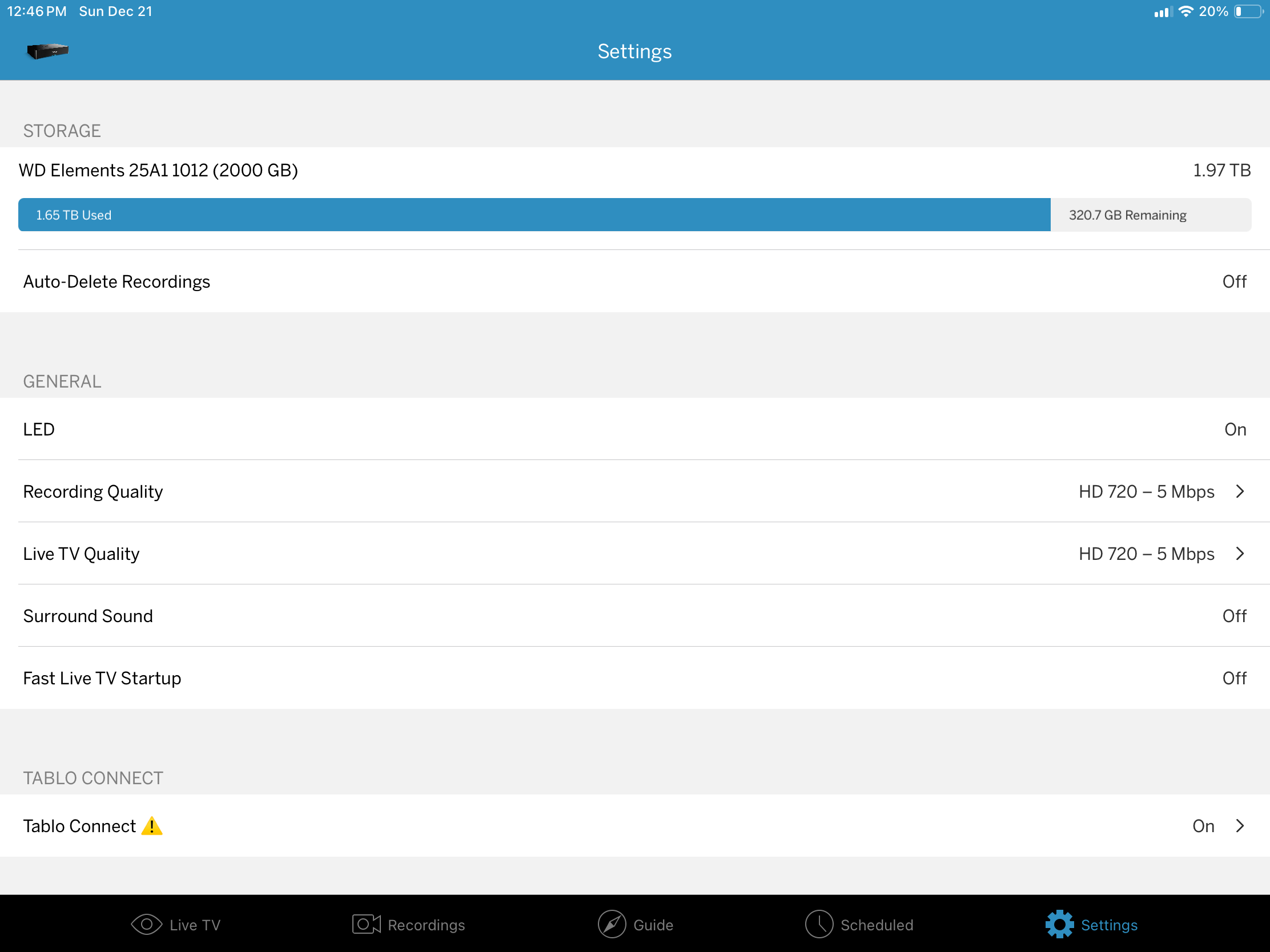Tap the Tablo Connect warning triangle
This screenshot has height=952, width=1270.
(x=152, y=826)
